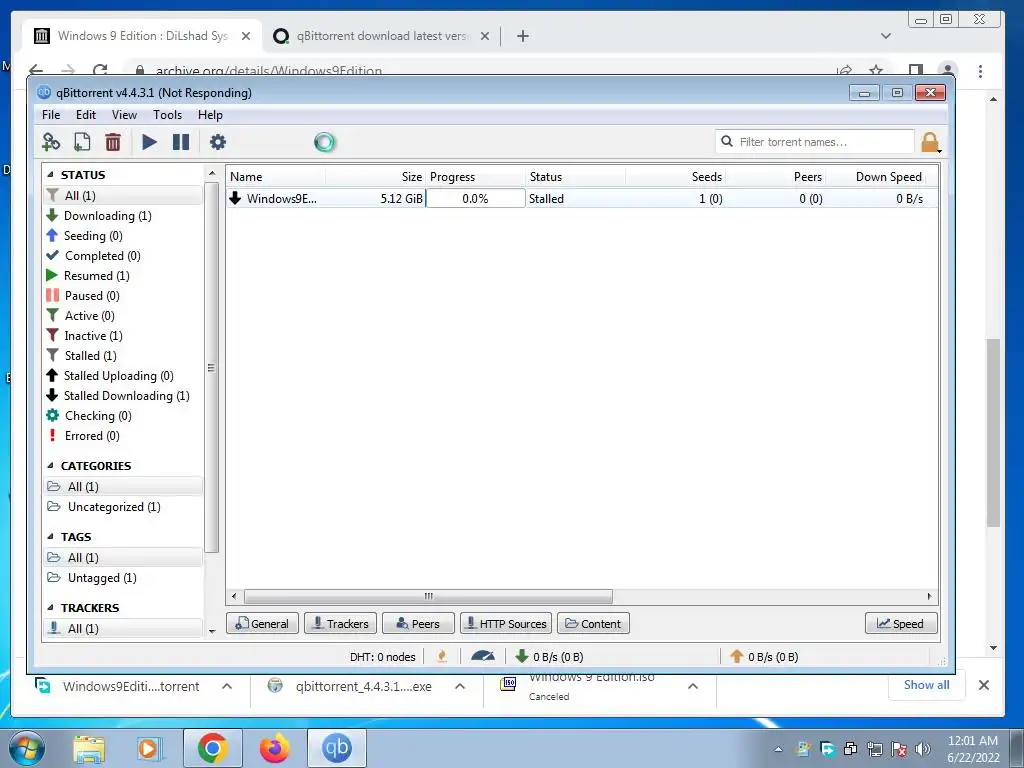Switch to the General tab
Screen dimensions: 1024x768
coord(263,624)
